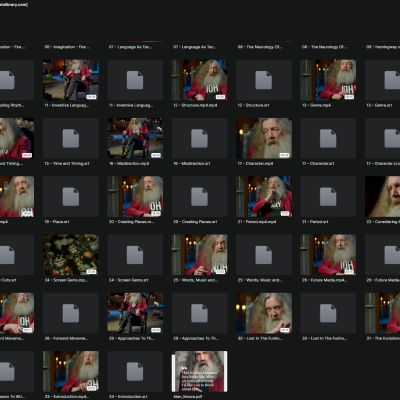
Task: Select the 19 - Place.srt file icon
Action: (x=71, y=197)
